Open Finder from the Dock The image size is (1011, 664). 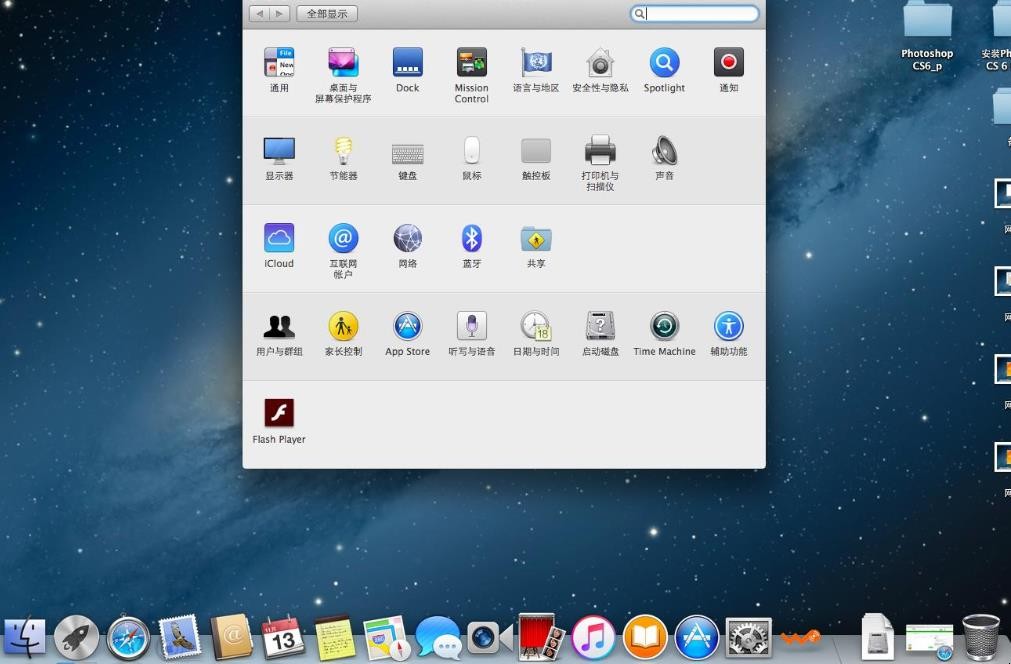coord(24,638)
